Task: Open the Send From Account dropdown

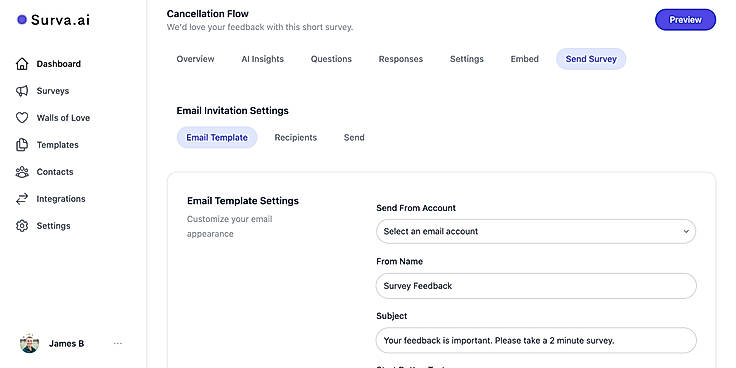Action: [536, 231]
